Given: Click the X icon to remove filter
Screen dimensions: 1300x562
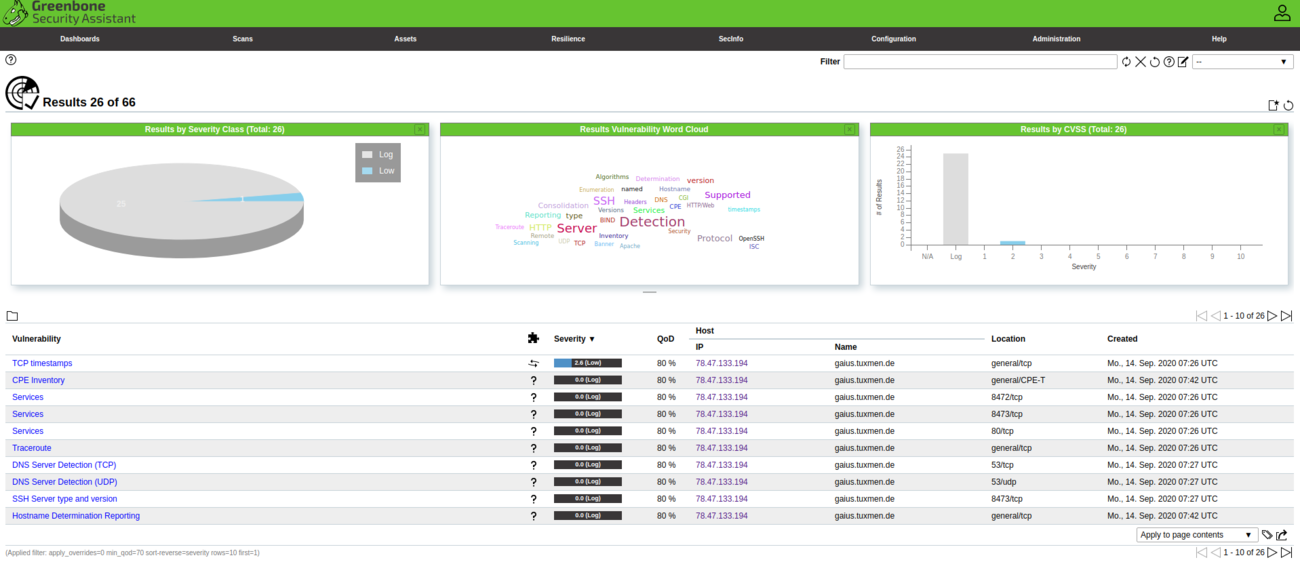Looking at the screenshot, I should pos(1140,62).
